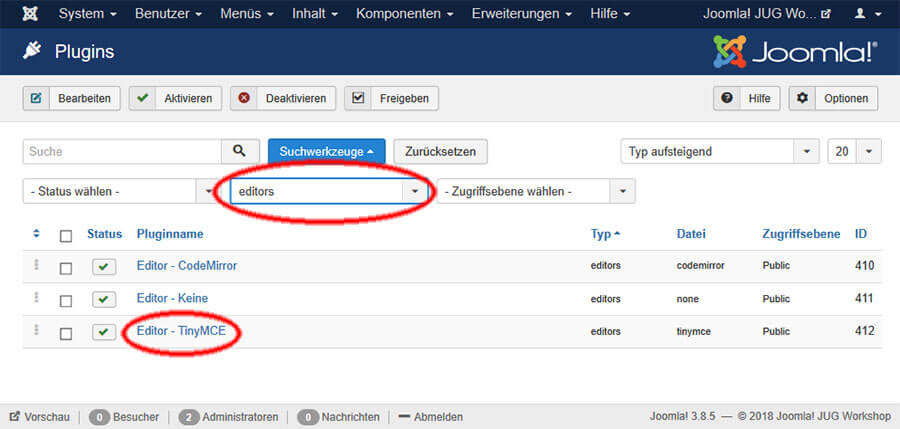This screenshot has height=429, width=900.
Task: Sort the table by Typ column
Action: tap(606, 234)
